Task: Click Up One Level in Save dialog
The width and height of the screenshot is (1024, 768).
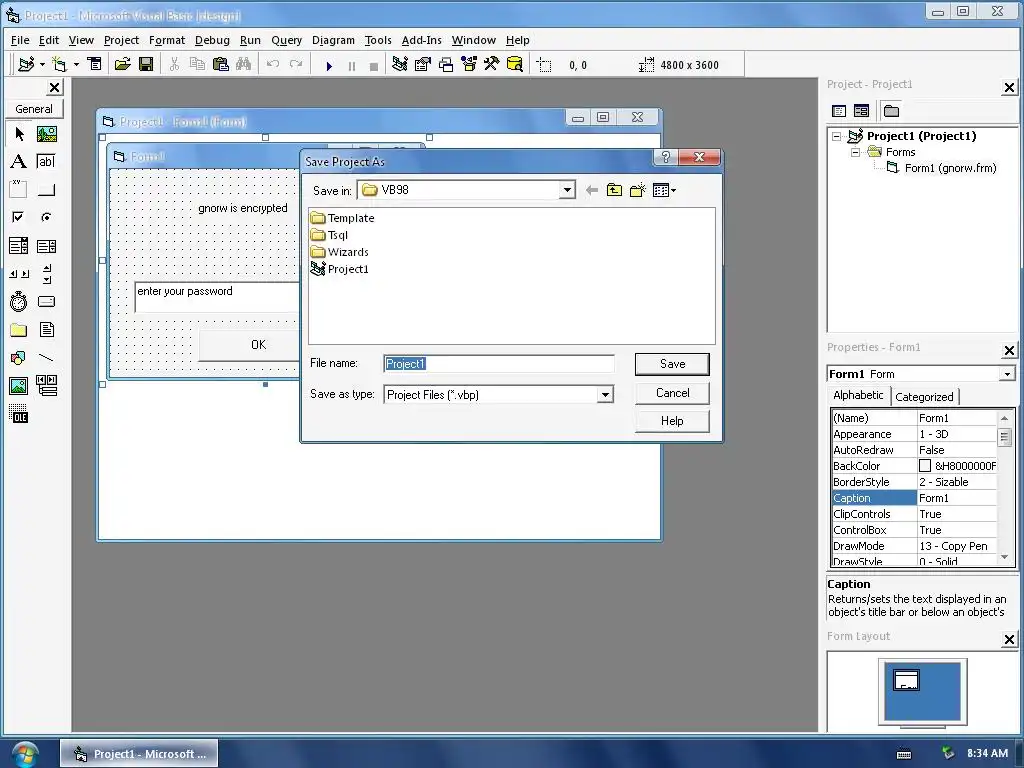Action: pos(615,190)
